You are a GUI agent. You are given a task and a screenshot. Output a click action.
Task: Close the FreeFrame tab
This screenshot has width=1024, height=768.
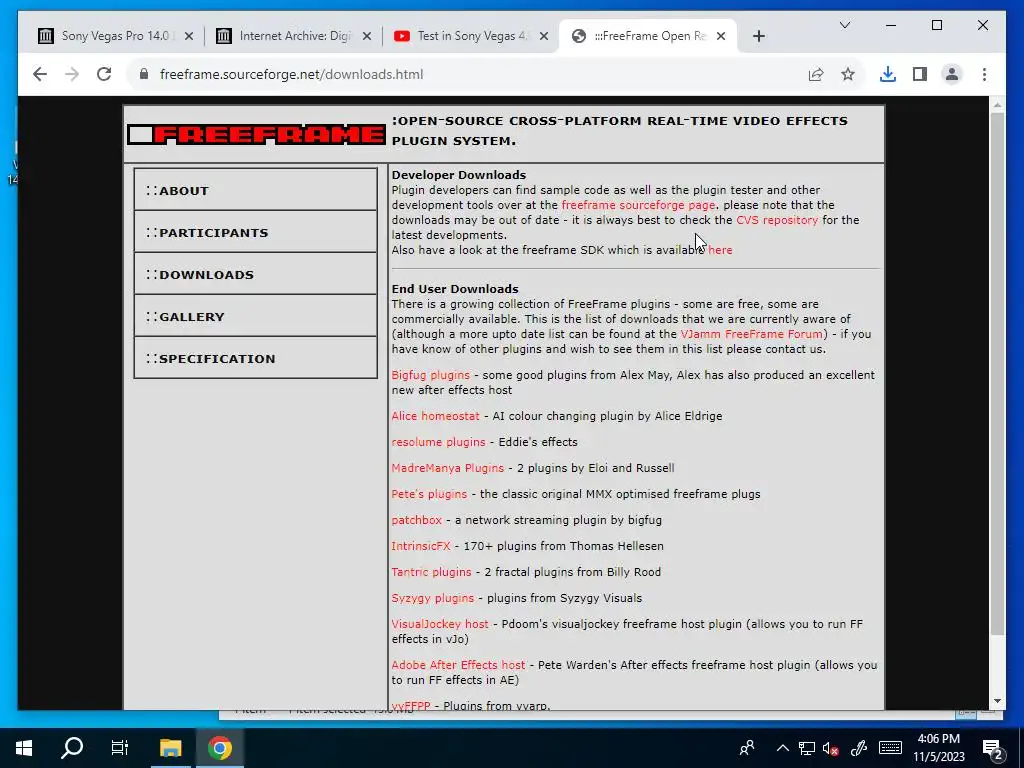click(721, 36)
